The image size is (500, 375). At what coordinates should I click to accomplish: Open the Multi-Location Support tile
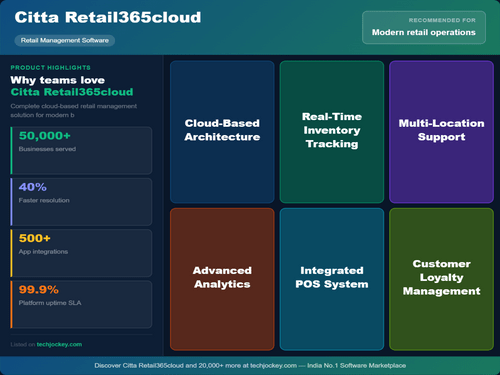[x=441, y=132]
